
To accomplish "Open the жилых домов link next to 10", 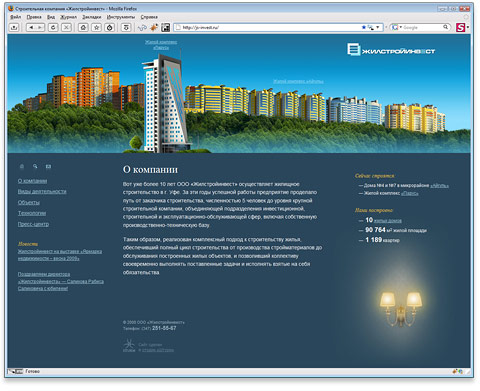I will pyautogui.click(x=388, y=221).
